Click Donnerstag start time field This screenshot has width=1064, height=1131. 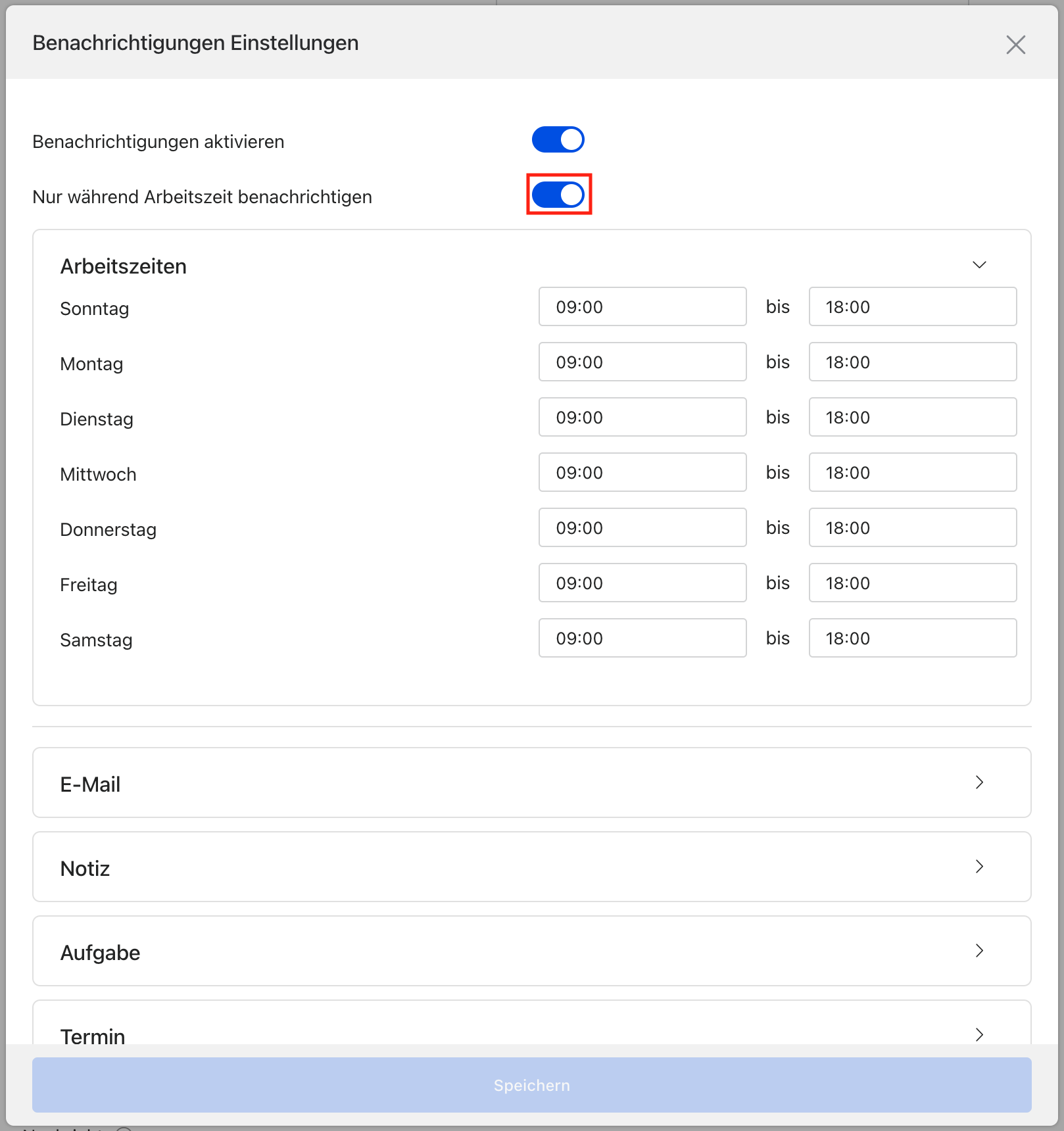pos(642,528)
